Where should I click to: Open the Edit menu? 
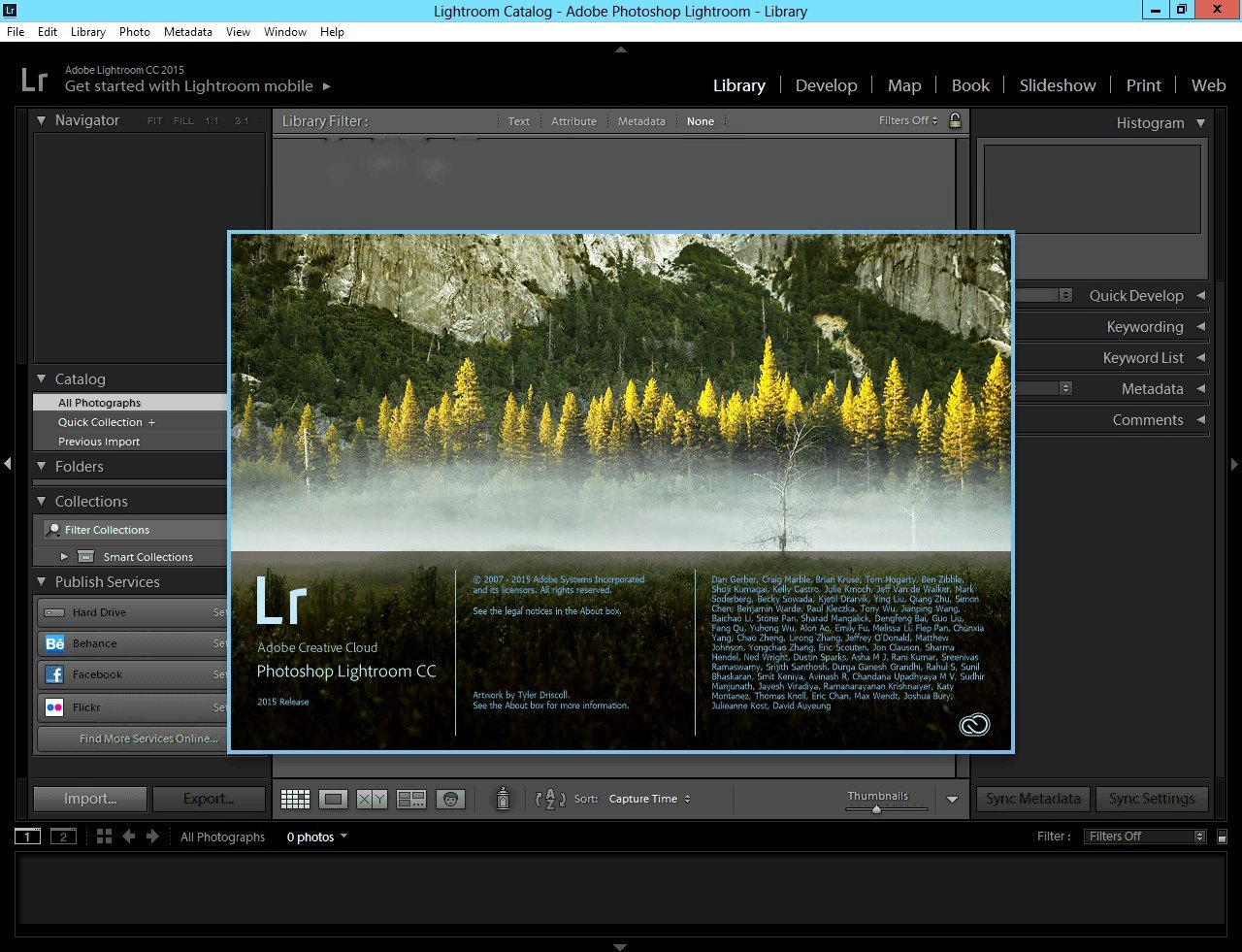48,32
